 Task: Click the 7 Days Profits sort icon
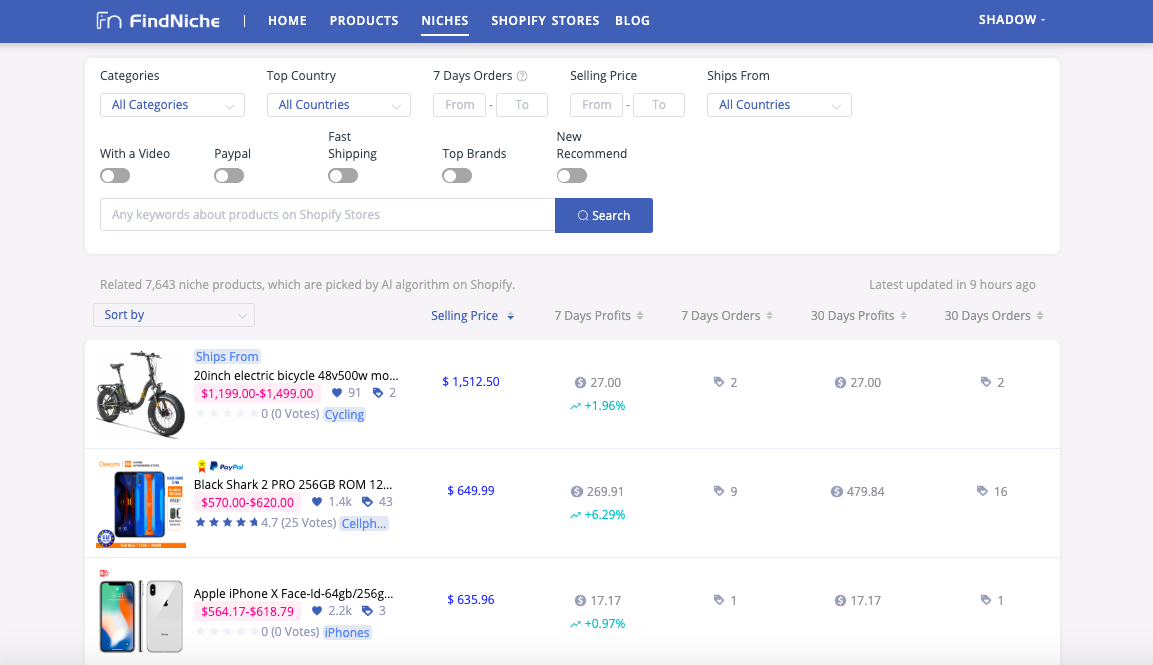pos(640,316)
